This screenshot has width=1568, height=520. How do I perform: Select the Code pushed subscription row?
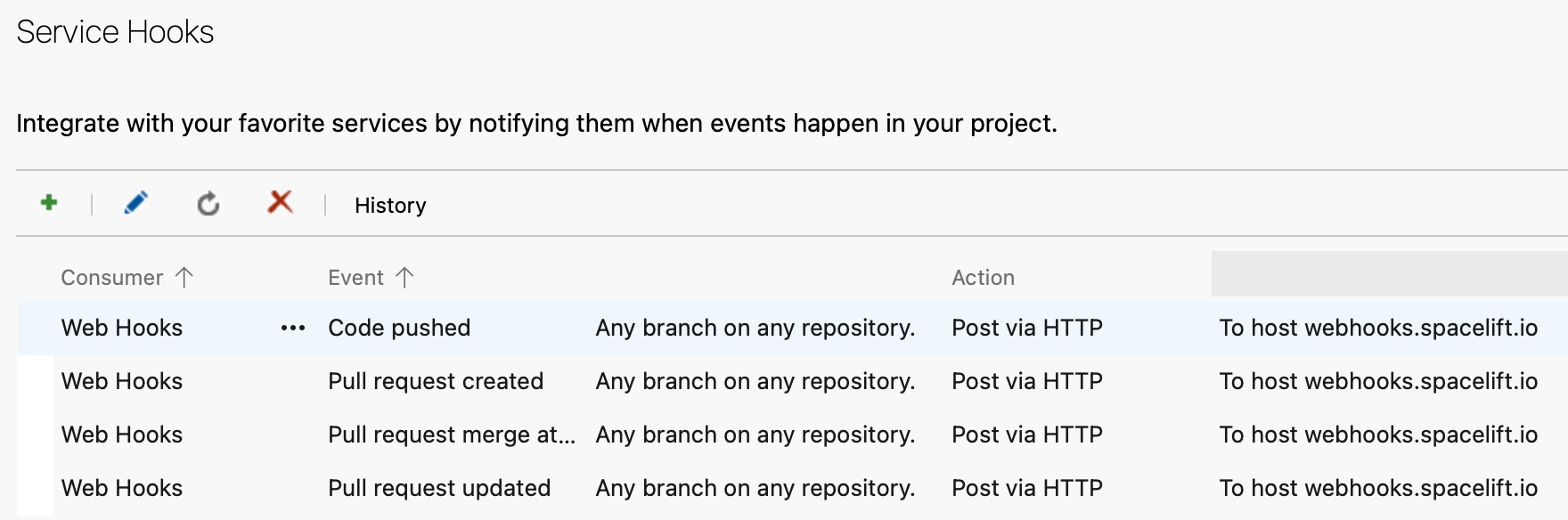[x=399, y=329]
